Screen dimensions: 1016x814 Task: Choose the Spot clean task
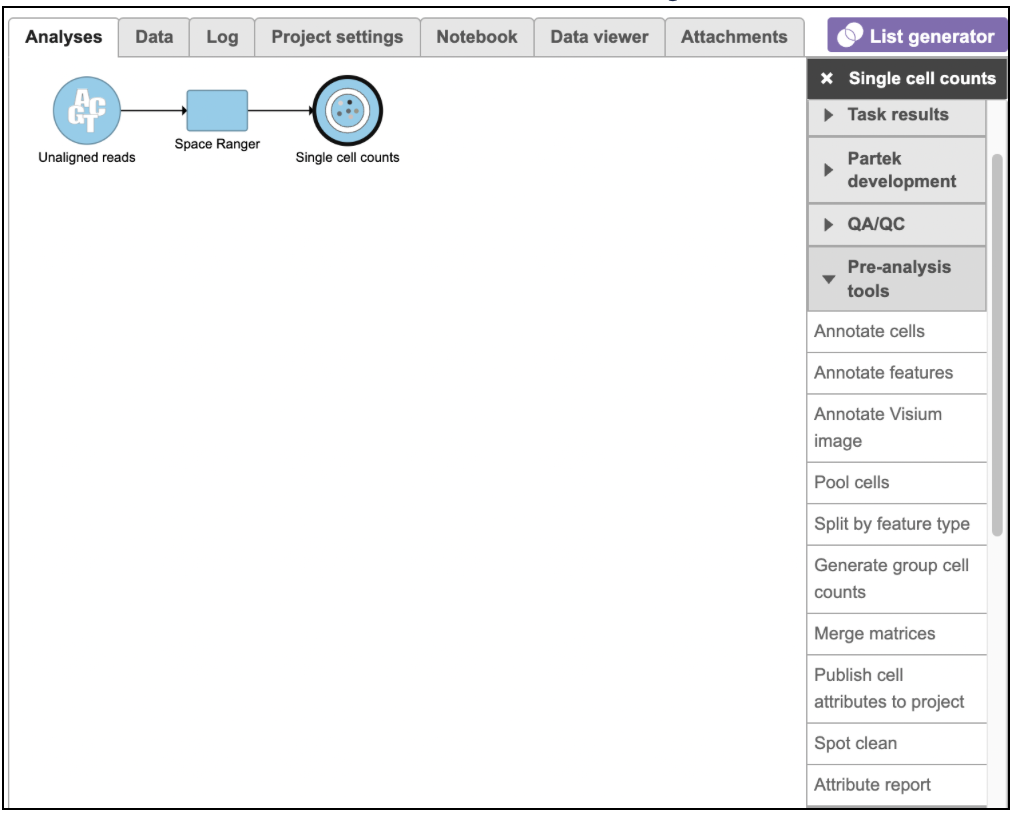click(855, 744)
